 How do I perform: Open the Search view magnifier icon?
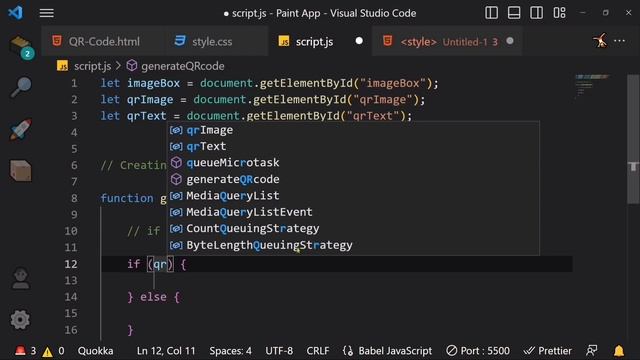[20, 87]
